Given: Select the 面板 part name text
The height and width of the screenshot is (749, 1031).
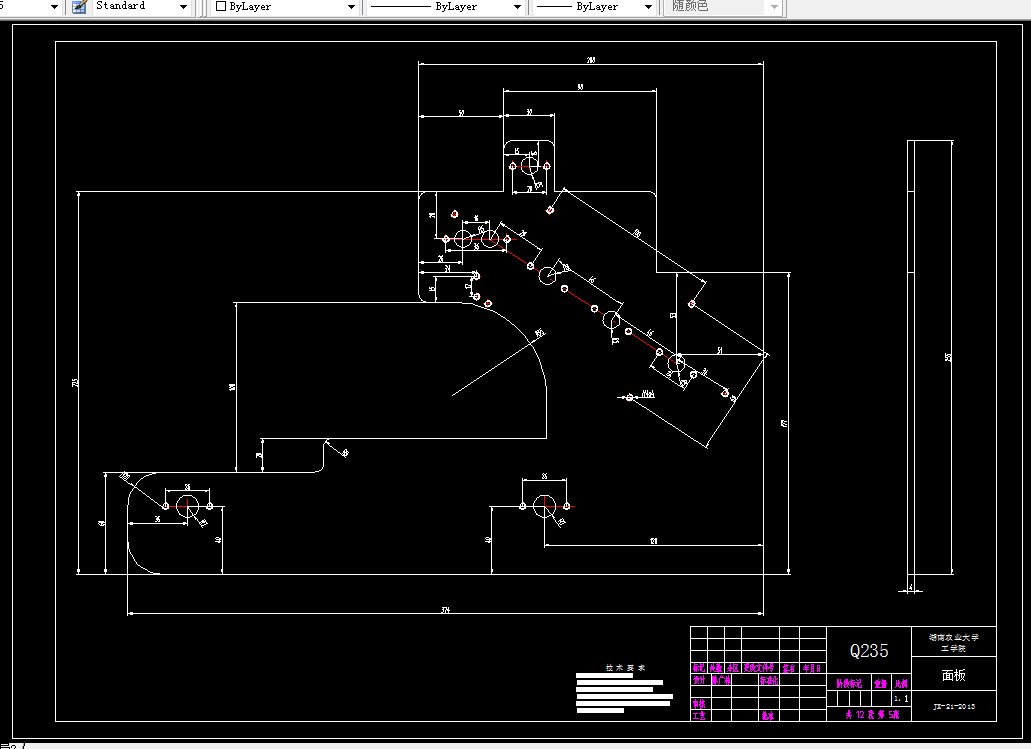Looking at the screenshot, I should point(953,675).
